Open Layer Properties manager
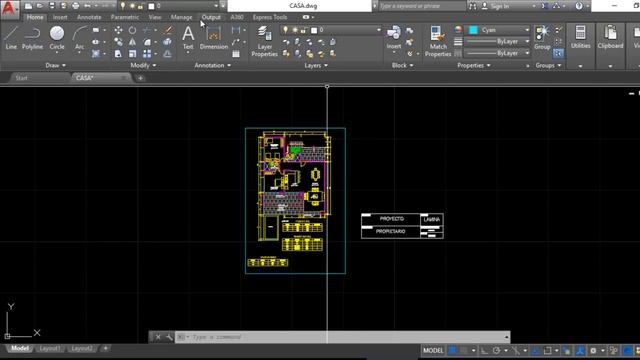 264,41
